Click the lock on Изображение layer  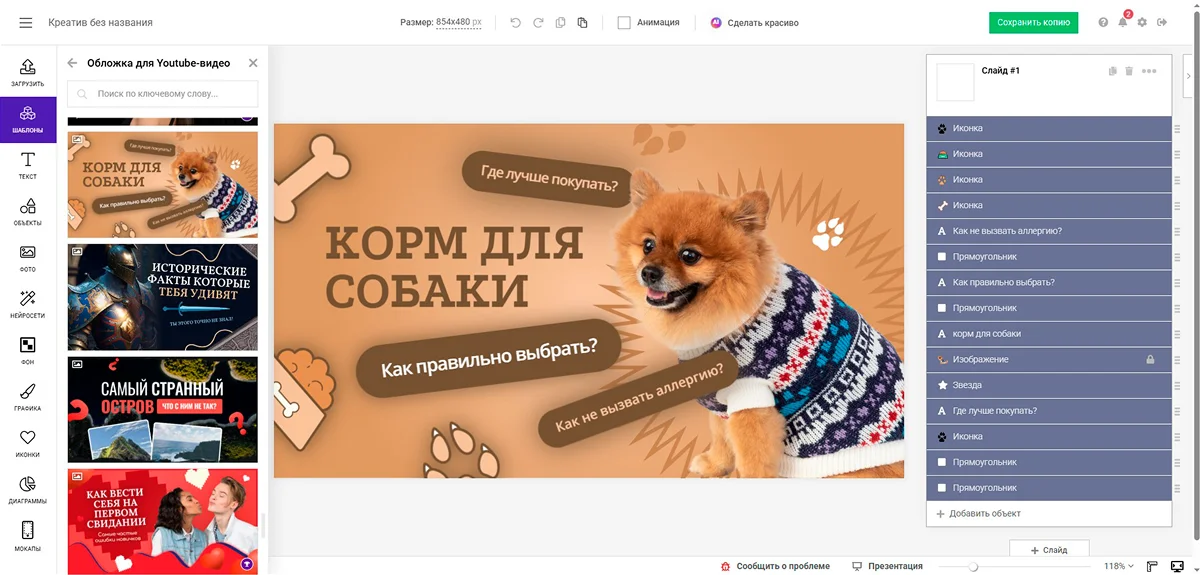[x=1150, y=360]
